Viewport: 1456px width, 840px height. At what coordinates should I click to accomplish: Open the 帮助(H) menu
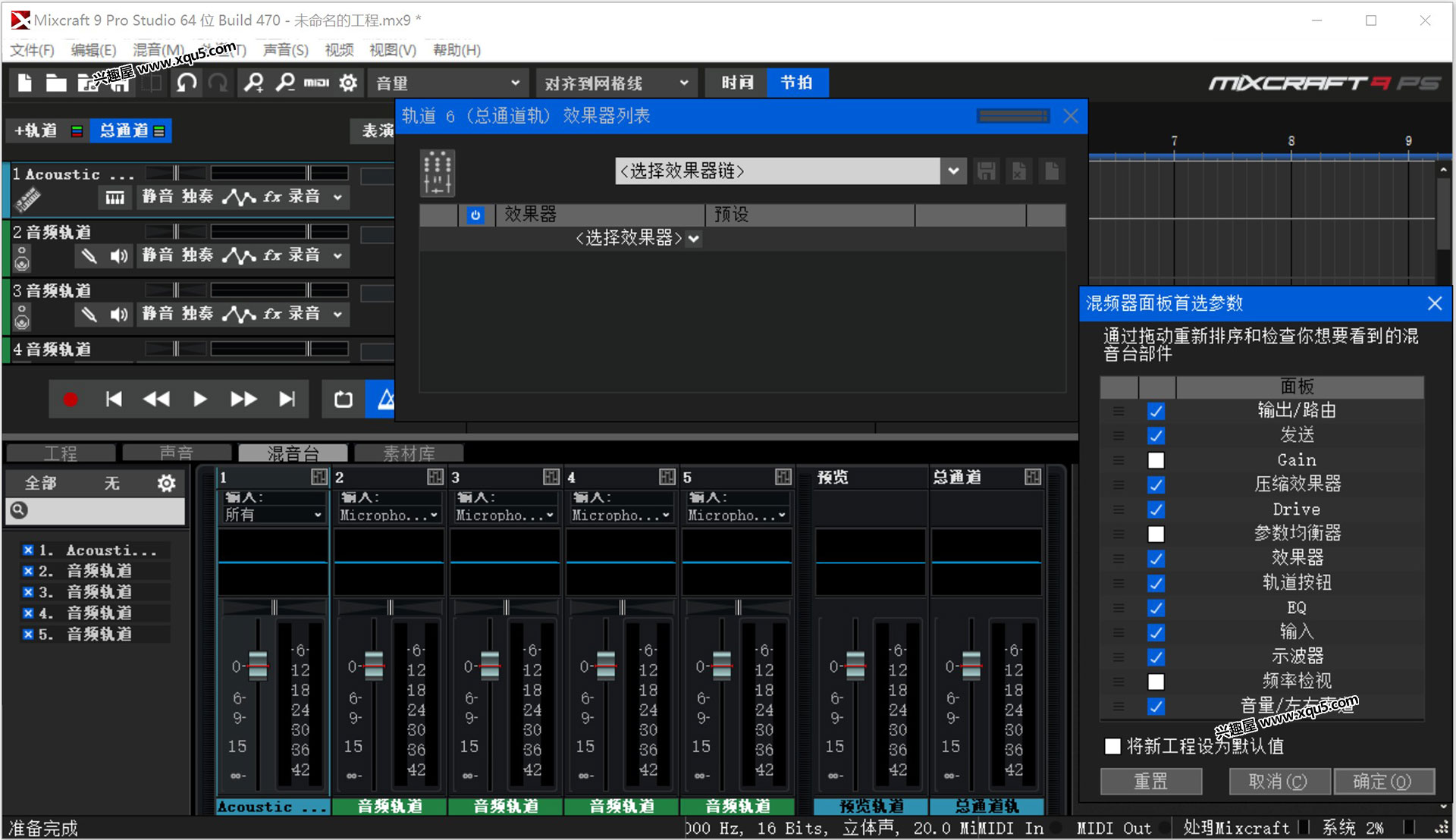point(457,50)
